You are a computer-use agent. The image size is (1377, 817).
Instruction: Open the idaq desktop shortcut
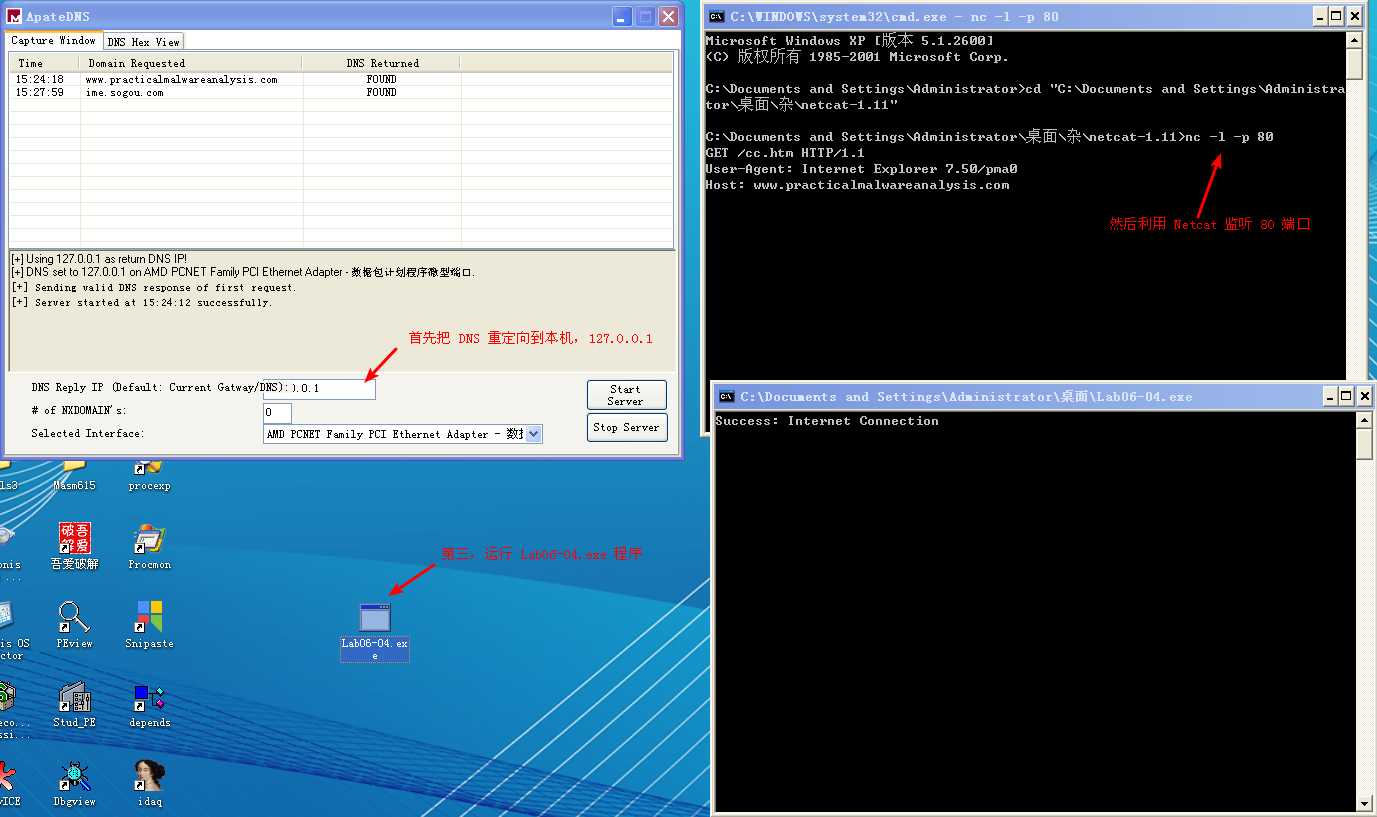149,783
